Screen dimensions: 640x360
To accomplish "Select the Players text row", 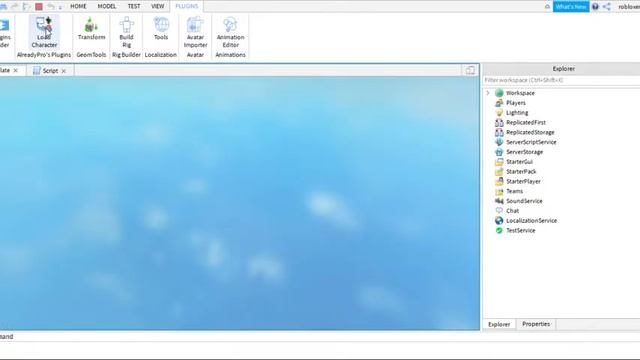I will click(516, 103).
